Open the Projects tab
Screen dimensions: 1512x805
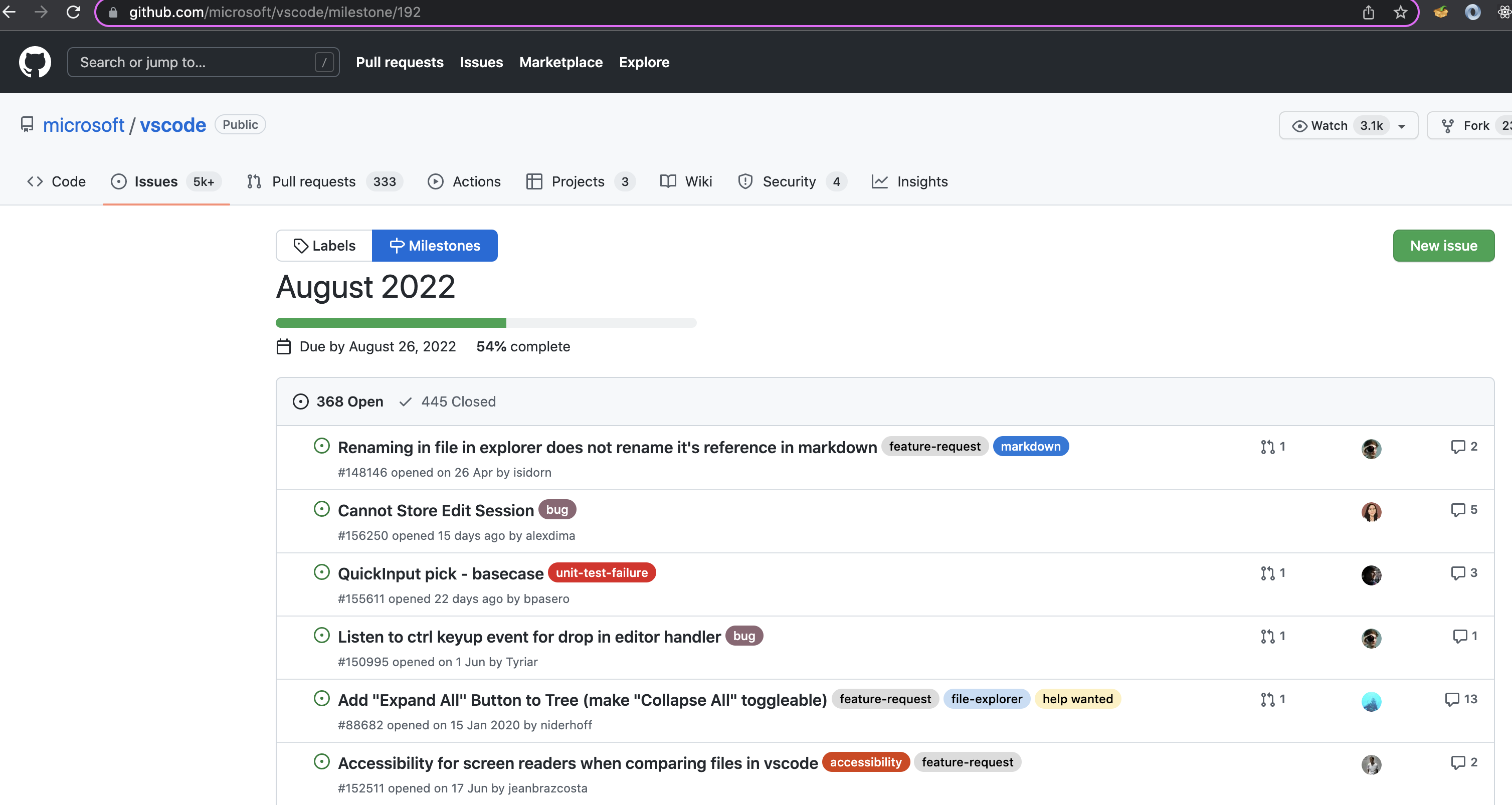[578, 181]
